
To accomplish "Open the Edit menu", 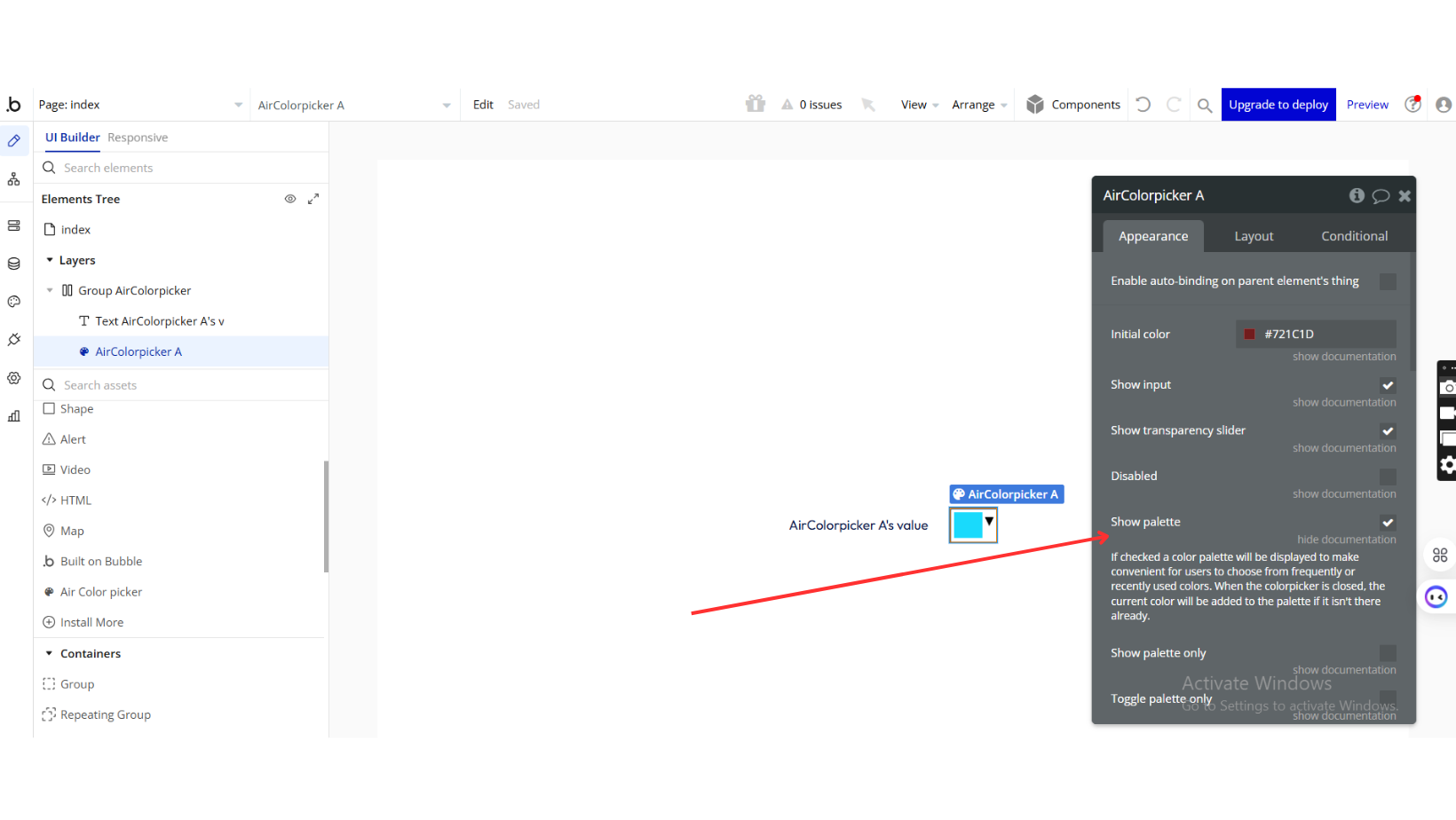I will tap(483, 105).
